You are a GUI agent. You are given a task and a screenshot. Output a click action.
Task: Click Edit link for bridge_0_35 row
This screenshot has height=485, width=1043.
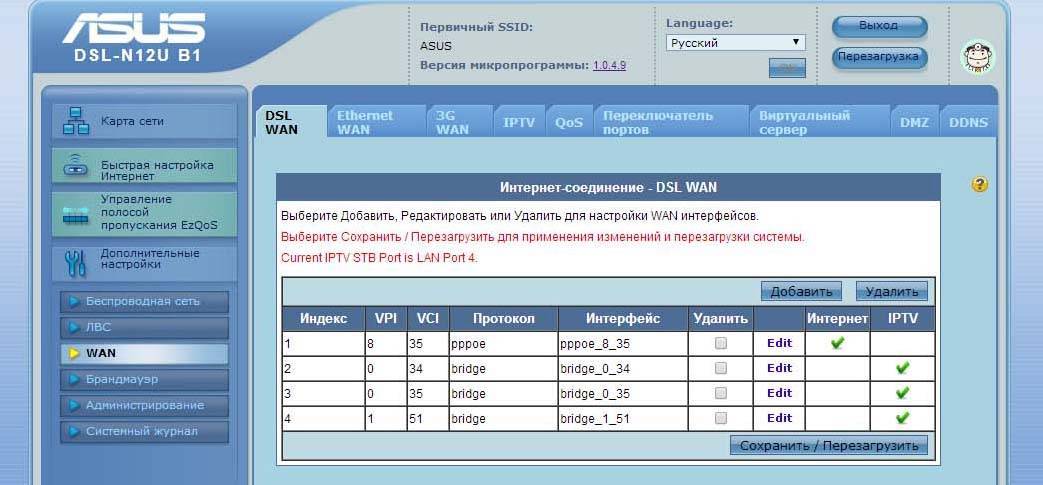click(779, 393)
